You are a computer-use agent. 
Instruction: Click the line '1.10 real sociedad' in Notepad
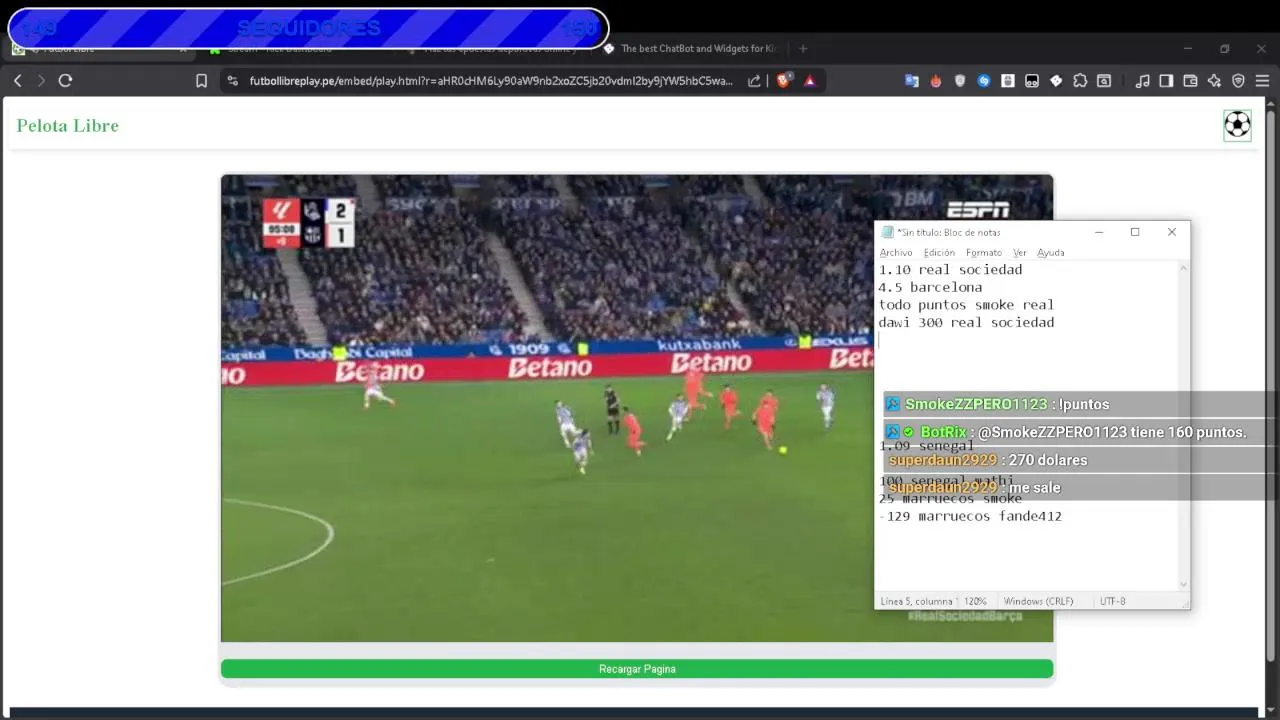click(950, 270)
